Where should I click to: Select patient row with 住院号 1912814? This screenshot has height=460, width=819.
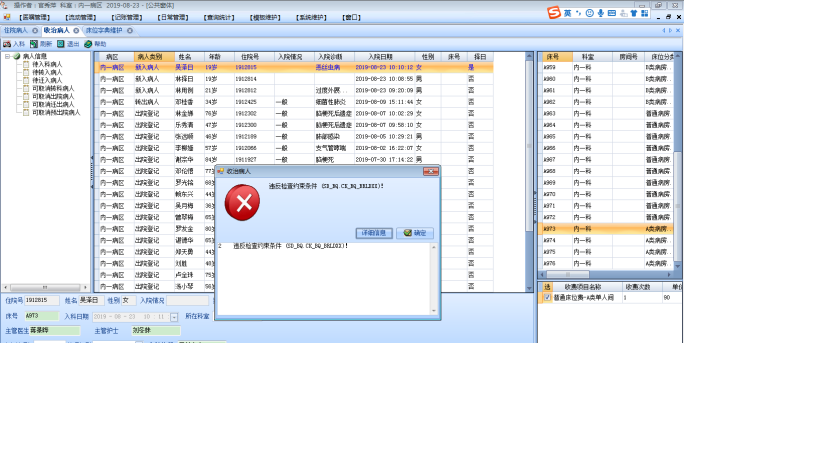pos(296,79)
